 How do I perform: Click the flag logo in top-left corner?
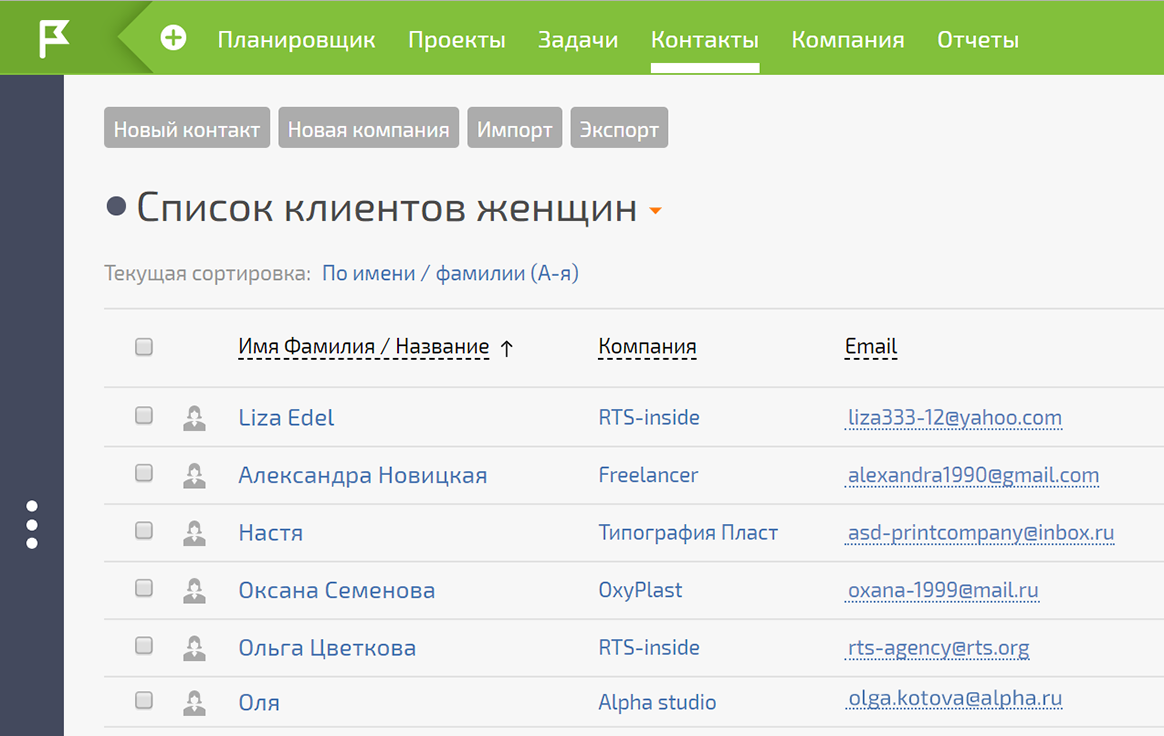coord(54,39)
